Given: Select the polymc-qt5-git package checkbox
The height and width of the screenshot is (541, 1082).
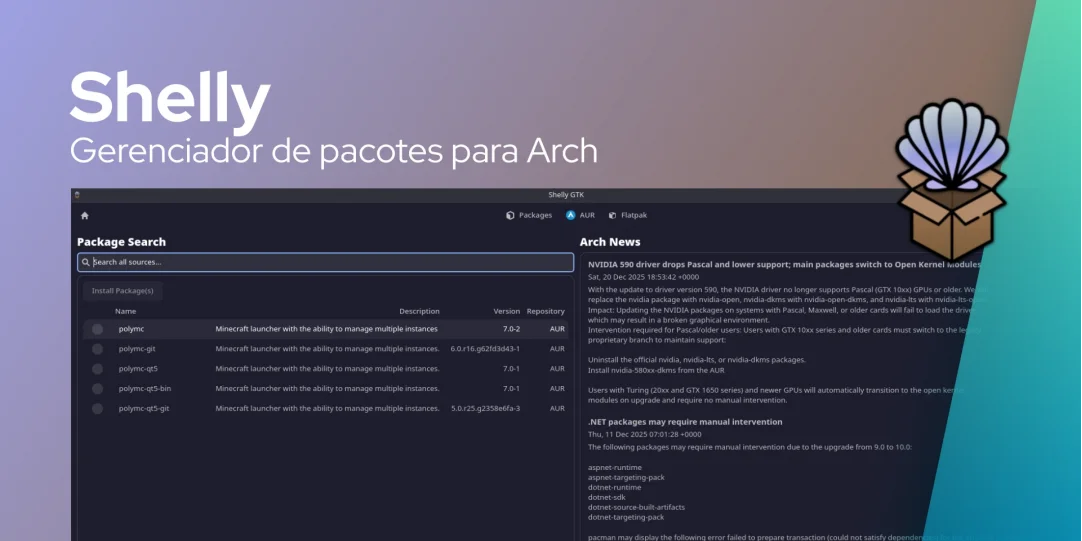Looking at the screenshot, I should pos(97,409).
